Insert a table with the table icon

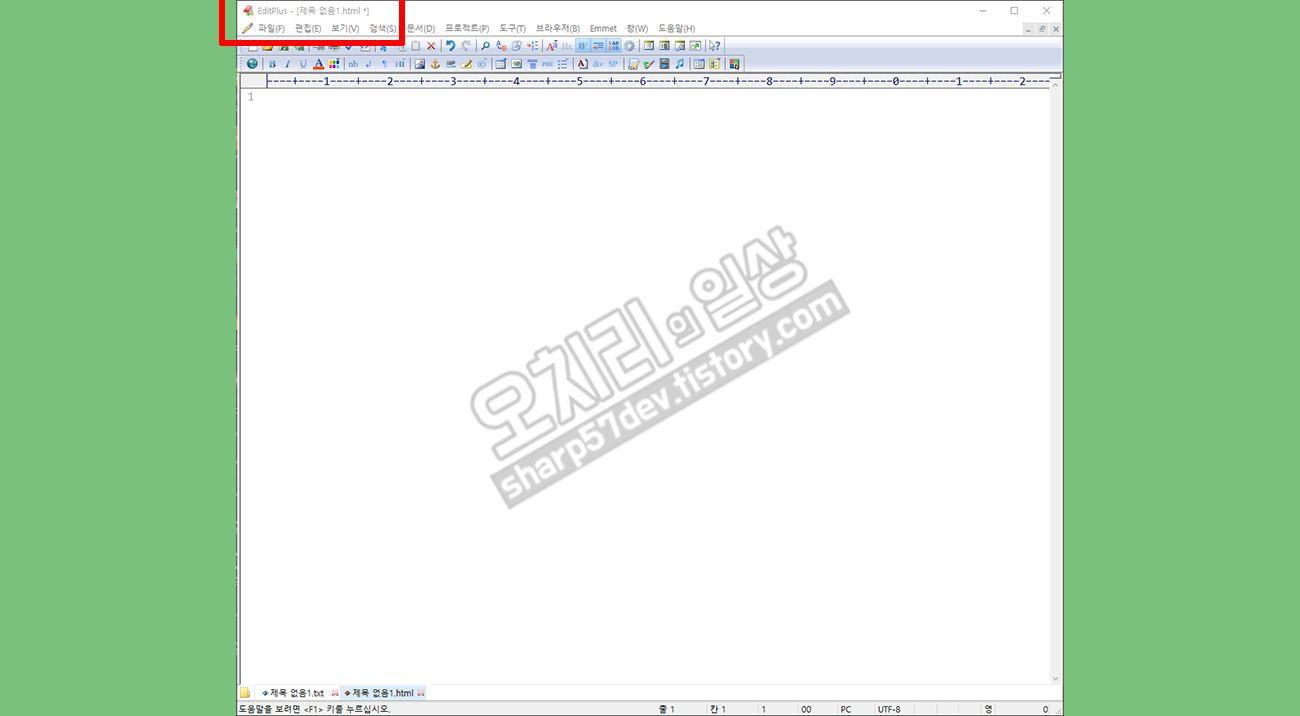point(501,64)
